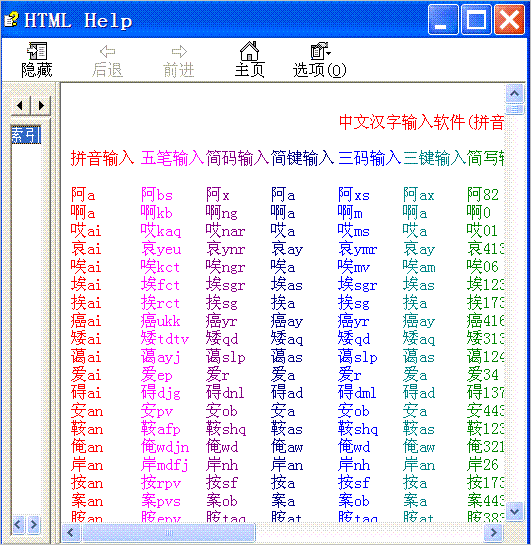Click the 后退 (Back) arrow icon
This screenshot has width=531, height=545.
pyautogui.click(x=107, y=52)
